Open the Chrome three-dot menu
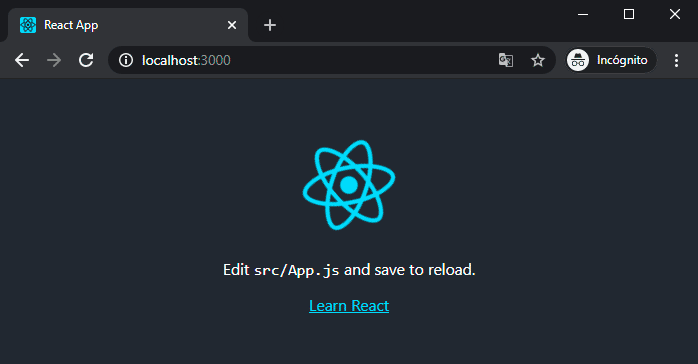 (x=676, y=60)
